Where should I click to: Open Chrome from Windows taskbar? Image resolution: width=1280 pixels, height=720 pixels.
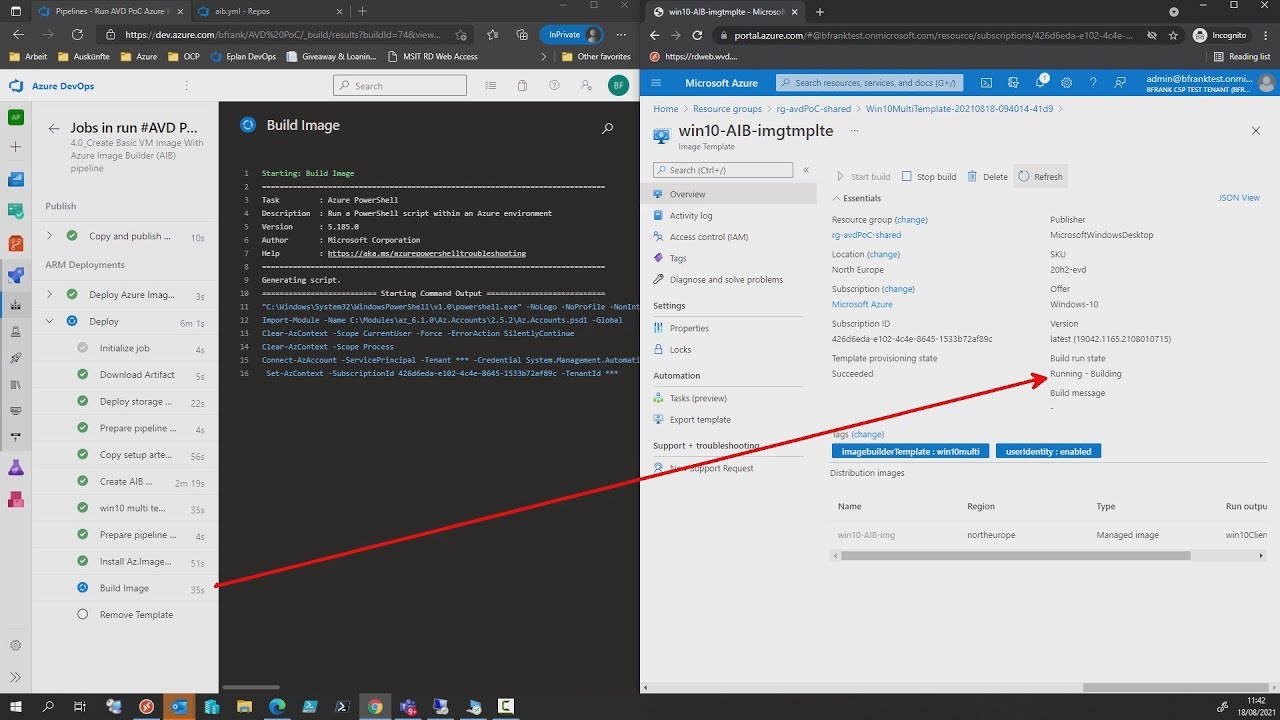375,706
